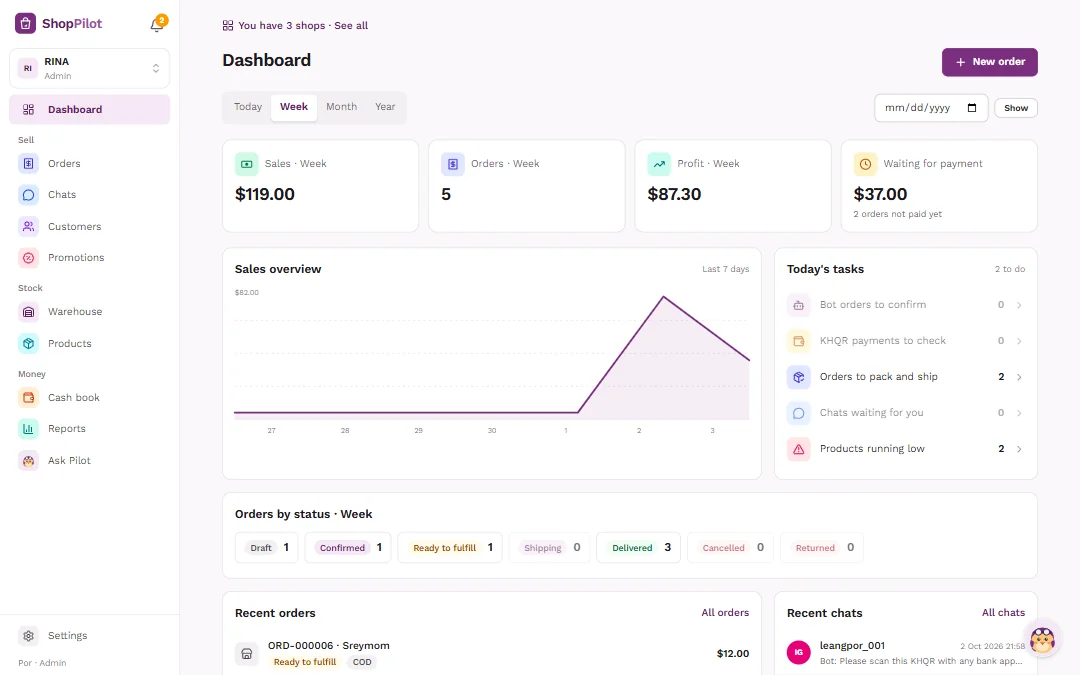The width and height of the screenshot is (1080, 675).
Task: Open recent order ORD-000006 Sreymom
Action: click(492, 653)
